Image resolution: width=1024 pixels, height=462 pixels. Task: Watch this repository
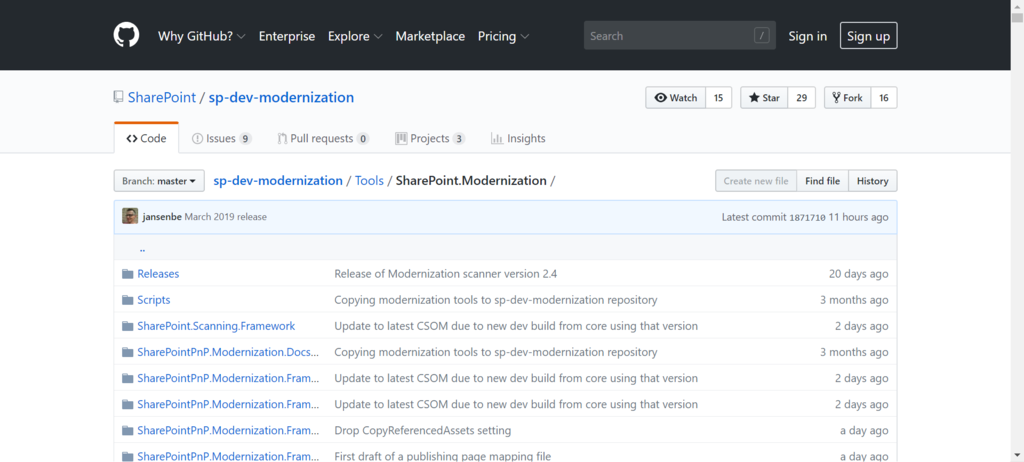coord(676,98)
